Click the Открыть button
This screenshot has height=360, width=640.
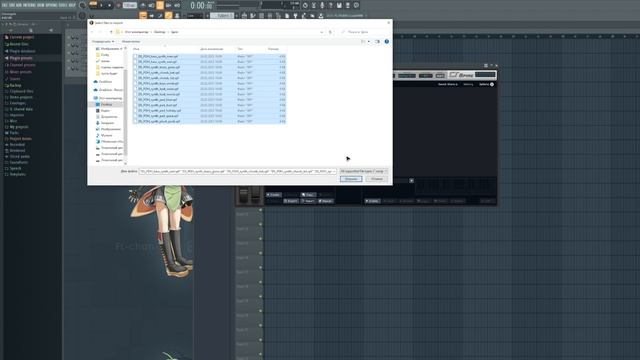[x=351, y=179]
